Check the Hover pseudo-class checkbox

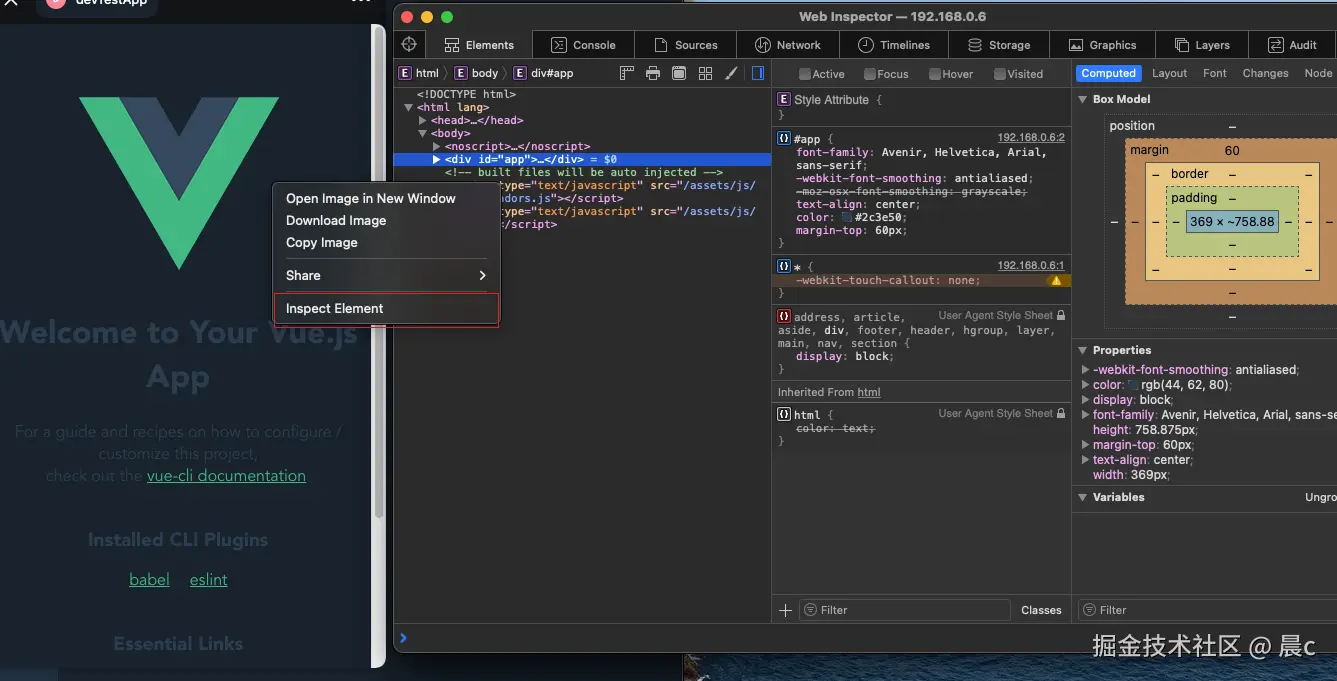coord(935,74)
